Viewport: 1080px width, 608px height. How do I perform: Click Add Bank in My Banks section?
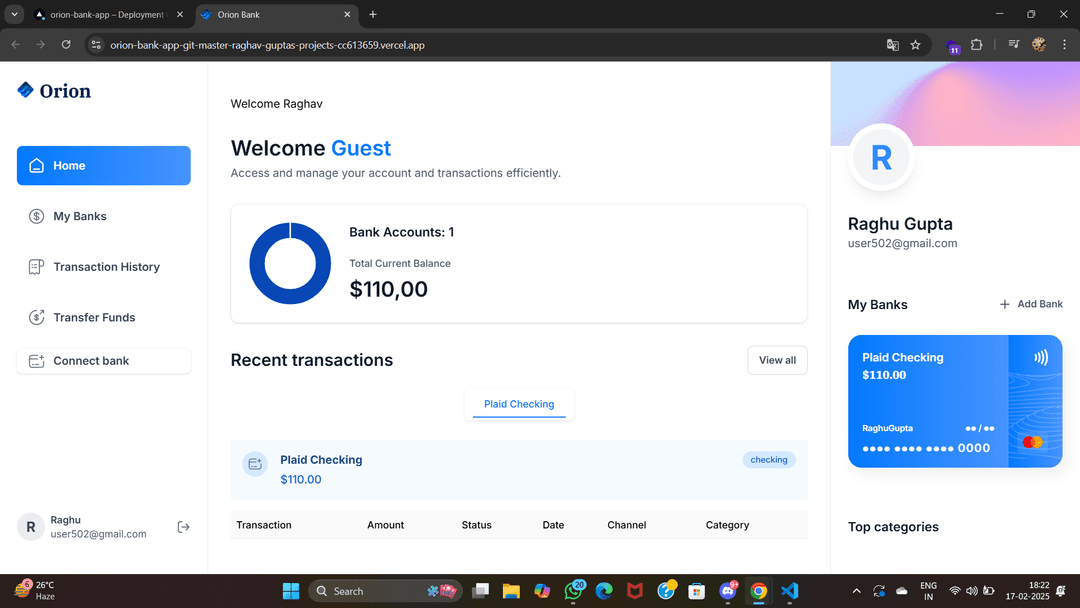[x=1030, y=304]
